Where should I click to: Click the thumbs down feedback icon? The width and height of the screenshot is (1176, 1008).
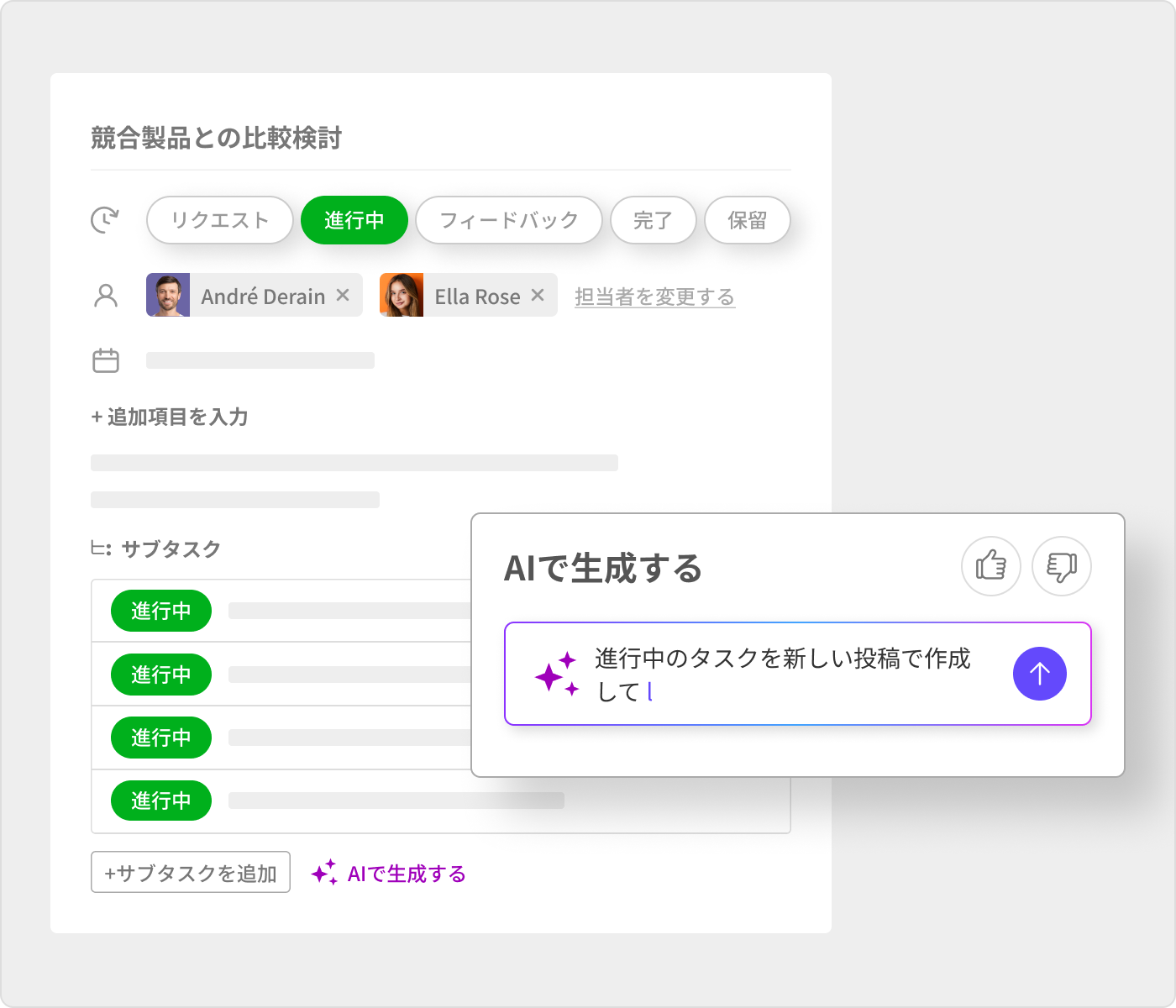(x=1061, y=566)
